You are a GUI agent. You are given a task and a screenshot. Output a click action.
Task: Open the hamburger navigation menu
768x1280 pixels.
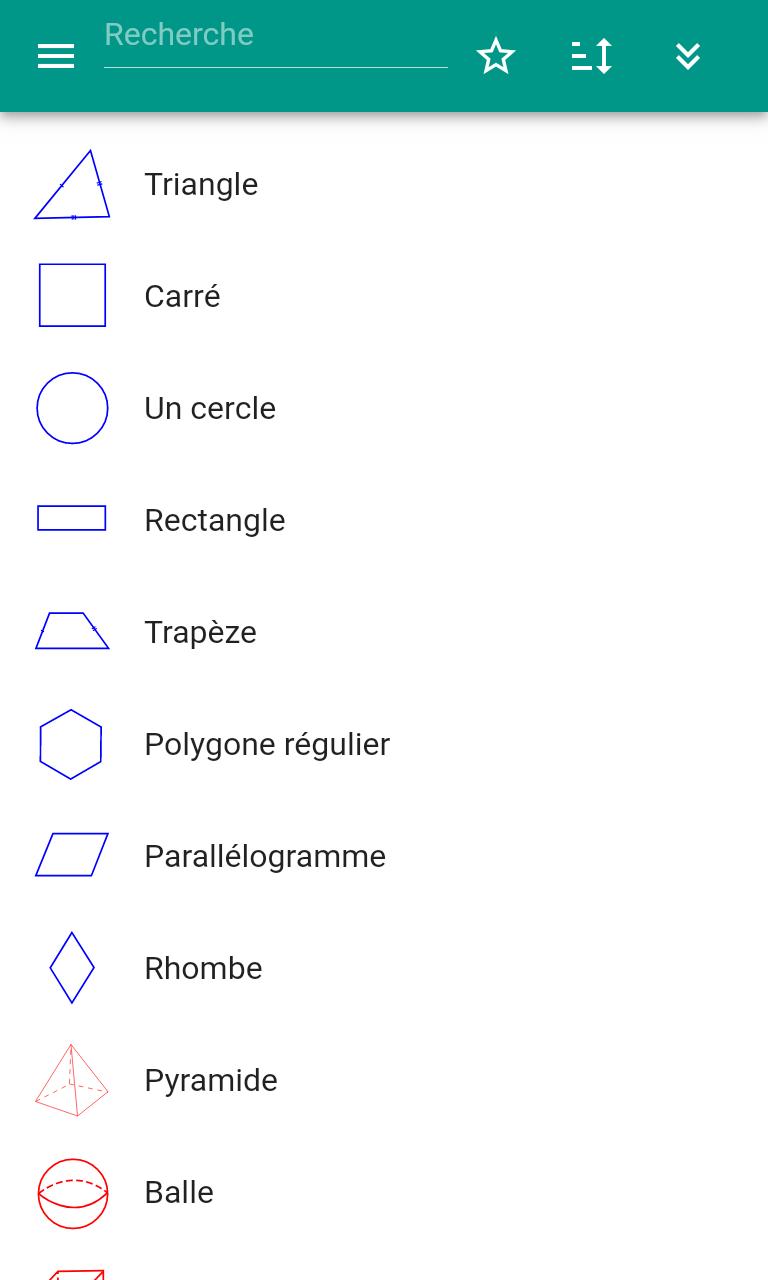pyautogui.click(x=56, y=56)
